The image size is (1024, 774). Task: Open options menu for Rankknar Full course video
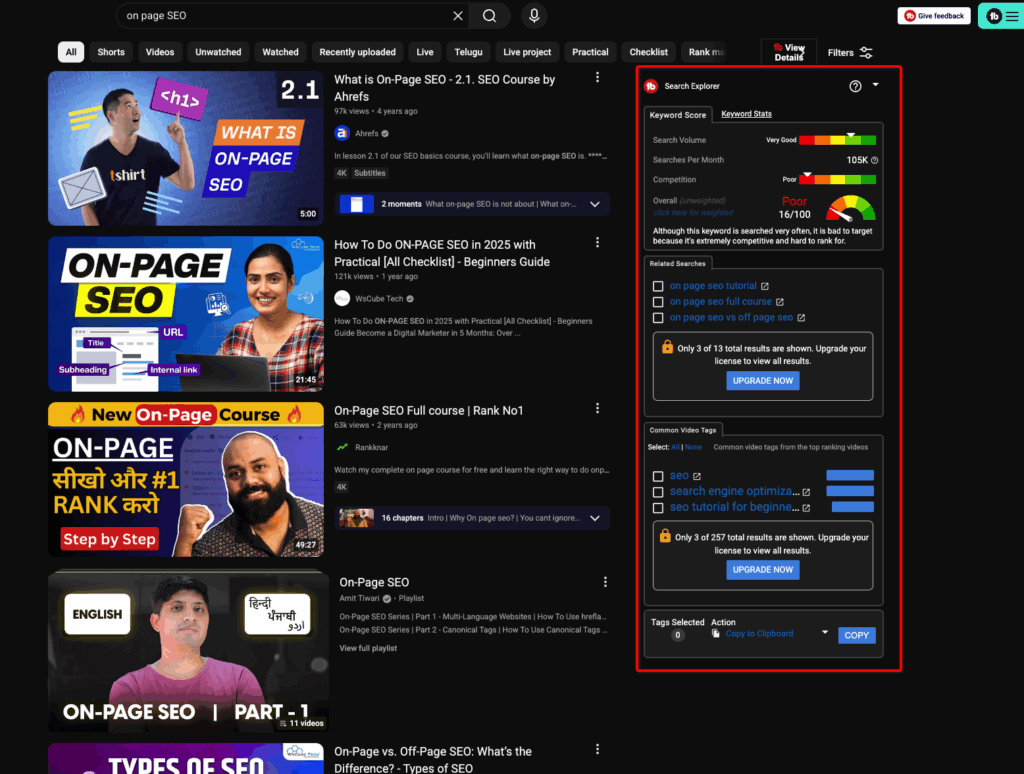[x=597, y=409]
